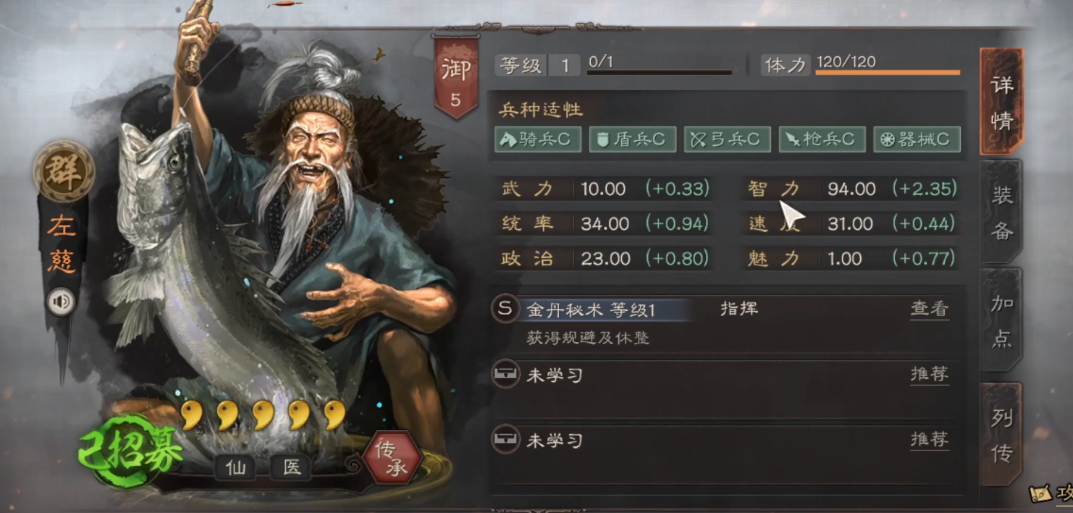
Task: Click 推荐 for the second unlearned skill
Action: coord(929,440)
